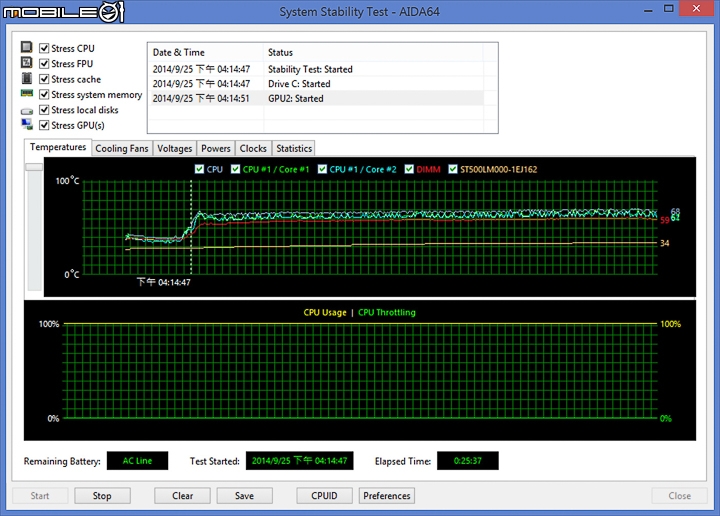
Task: Switch to the Clocks tab
Action: click(x=253, y=148)
